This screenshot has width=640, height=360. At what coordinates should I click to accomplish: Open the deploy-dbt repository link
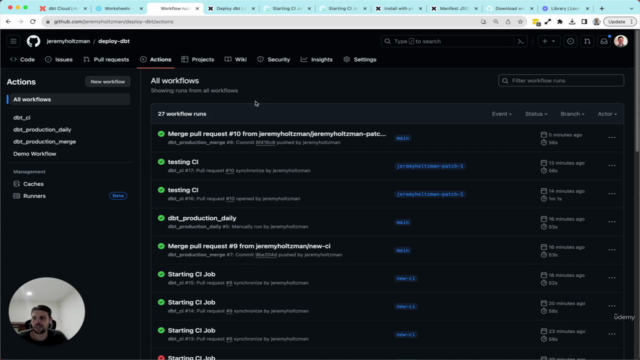tap(114, 41)
